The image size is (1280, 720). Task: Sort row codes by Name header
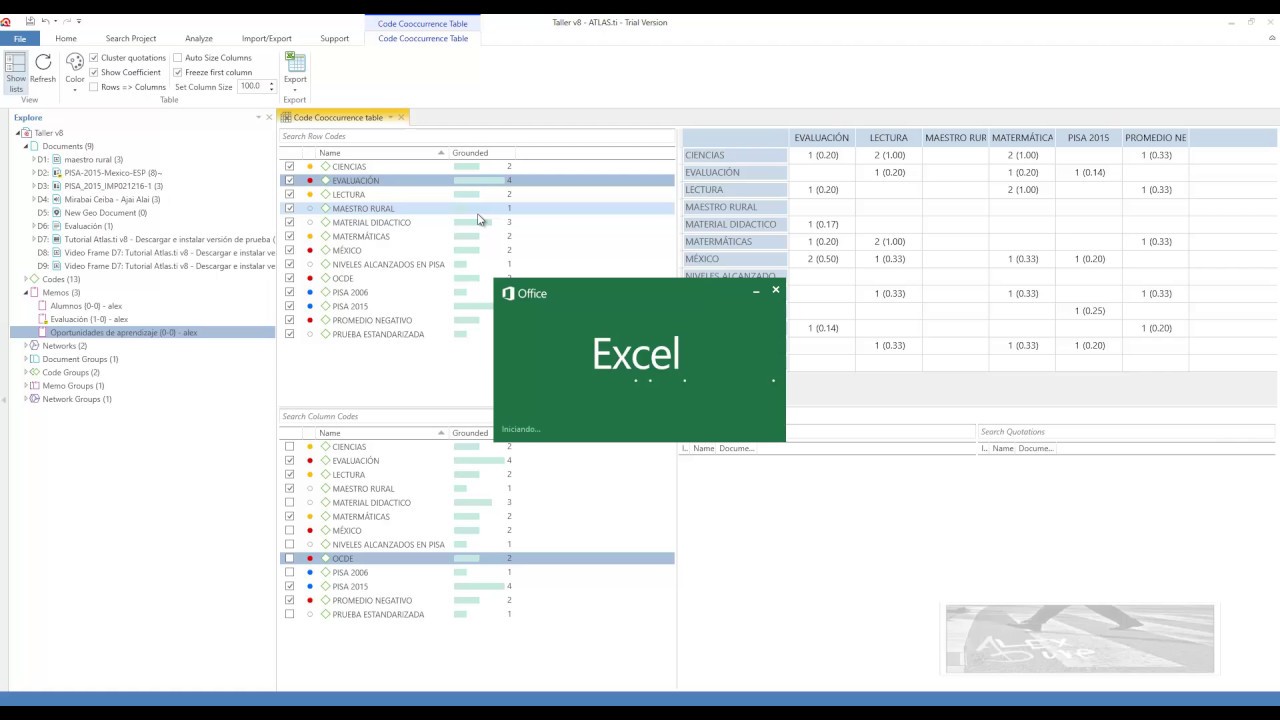tap(382, 153)
